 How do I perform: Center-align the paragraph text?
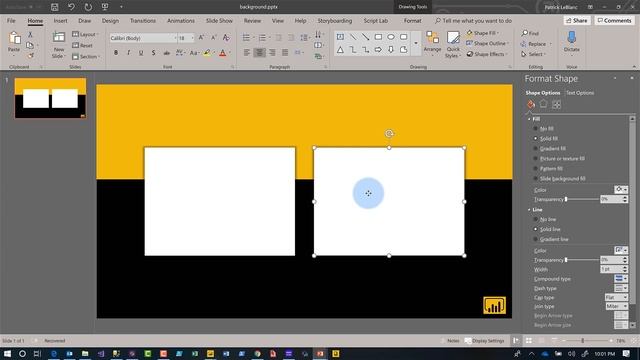pyautogui.click(x=259, y=53)
